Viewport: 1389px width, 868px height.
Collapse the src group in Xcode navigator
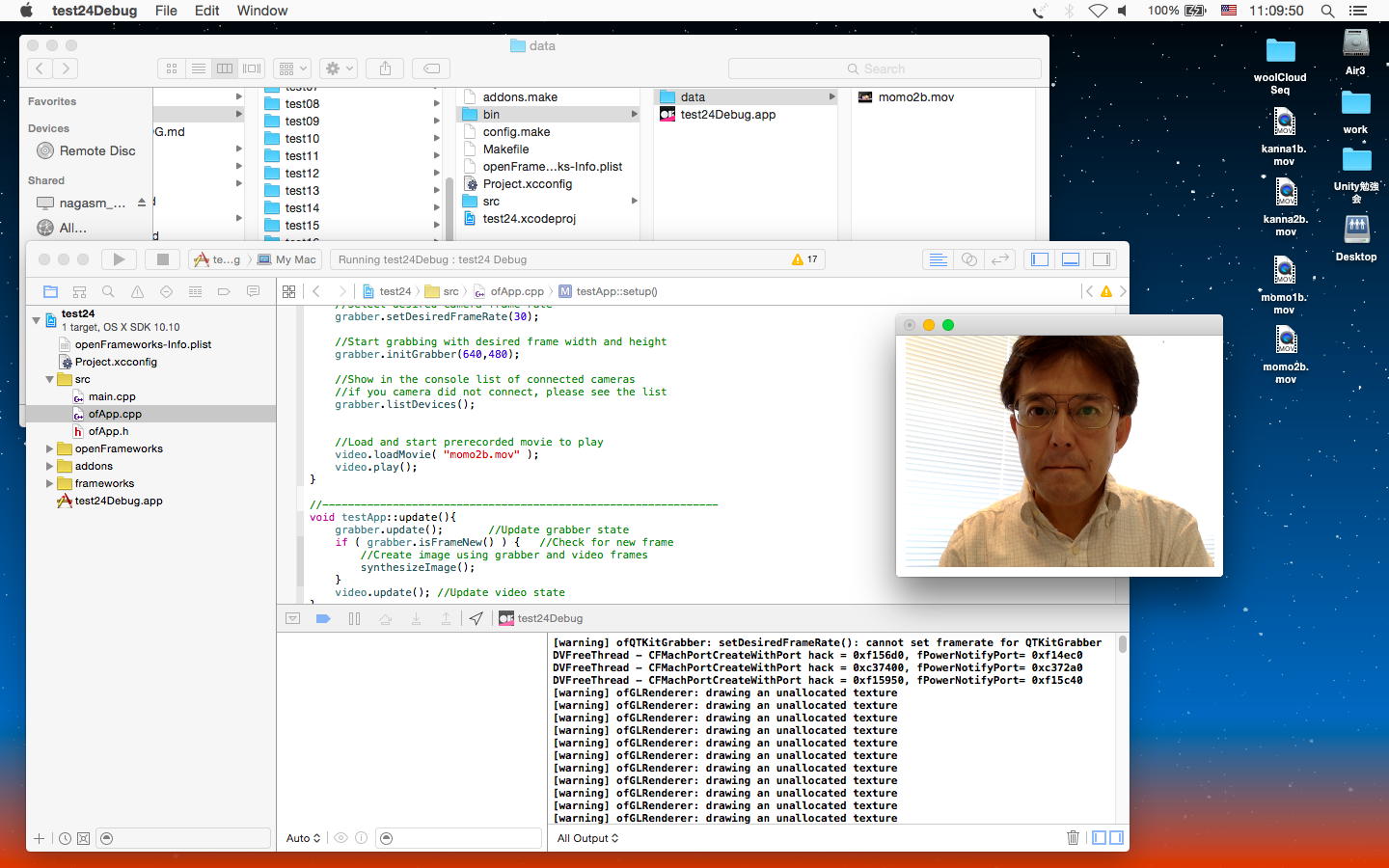tap(50, 380)
